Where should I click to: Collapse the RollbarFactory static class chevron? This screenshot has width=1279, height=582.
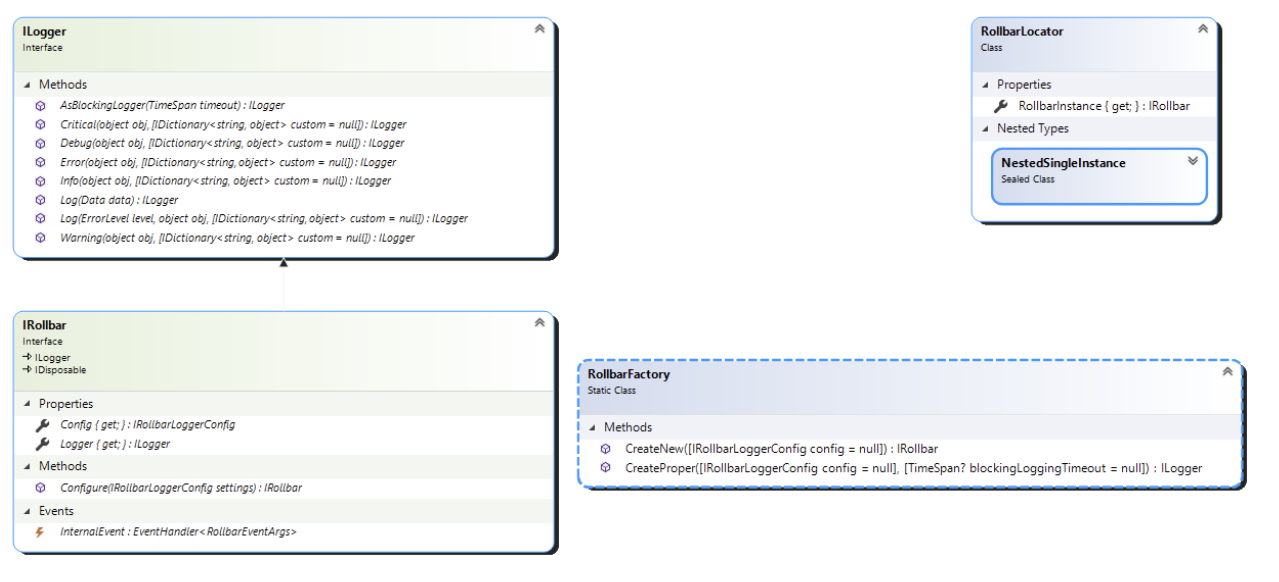coord(1227,372)
